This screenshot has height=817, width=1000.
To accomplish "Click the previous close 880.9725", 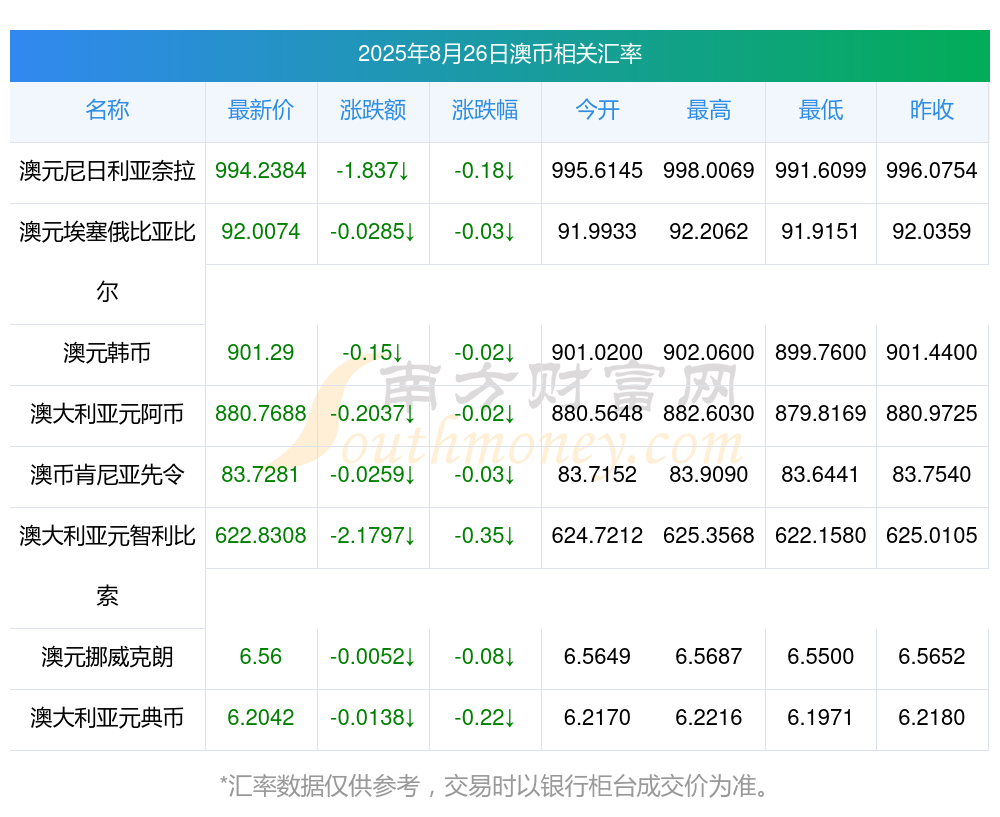I will [932, 414].
